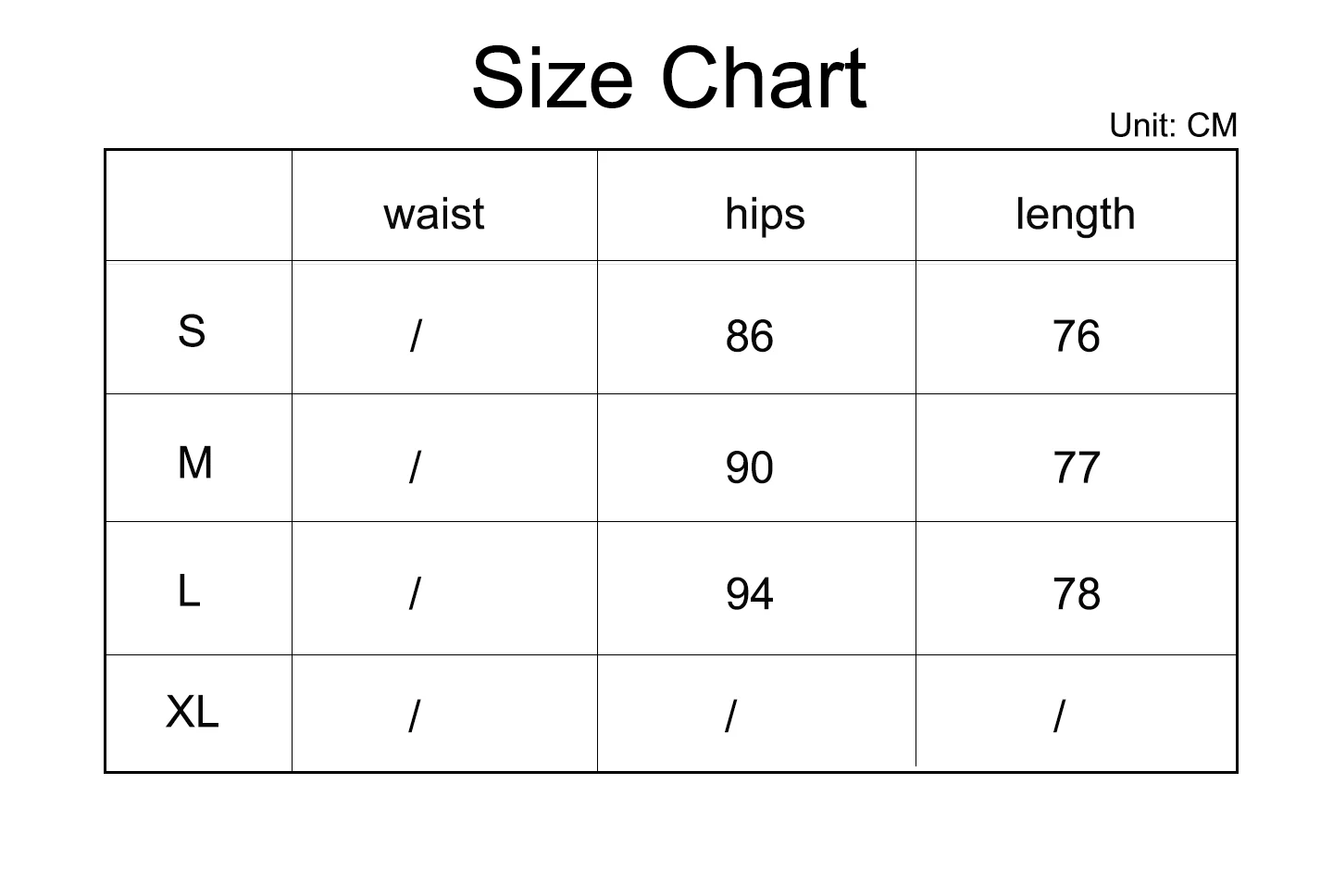Click the waist slash in L row
Screen dimensions: 1333x896
tap(415, 593)
